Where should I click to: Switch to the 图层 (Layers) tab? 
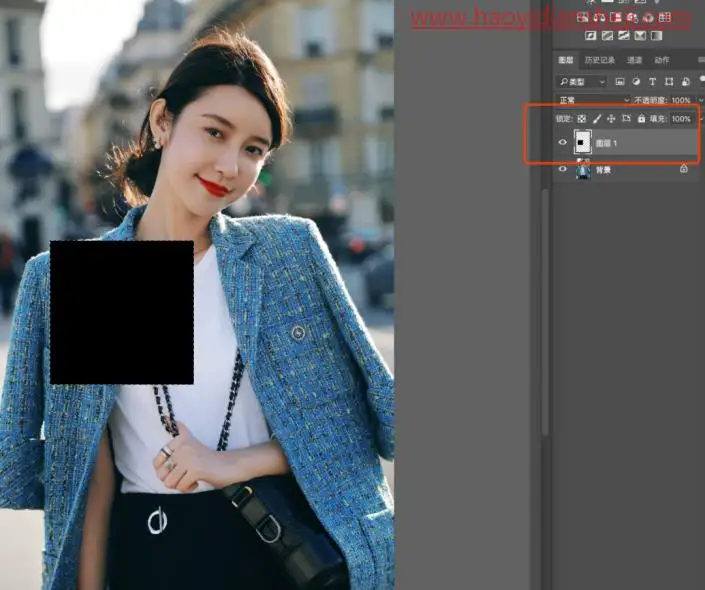pyautogui.click(x=566, y=60)
